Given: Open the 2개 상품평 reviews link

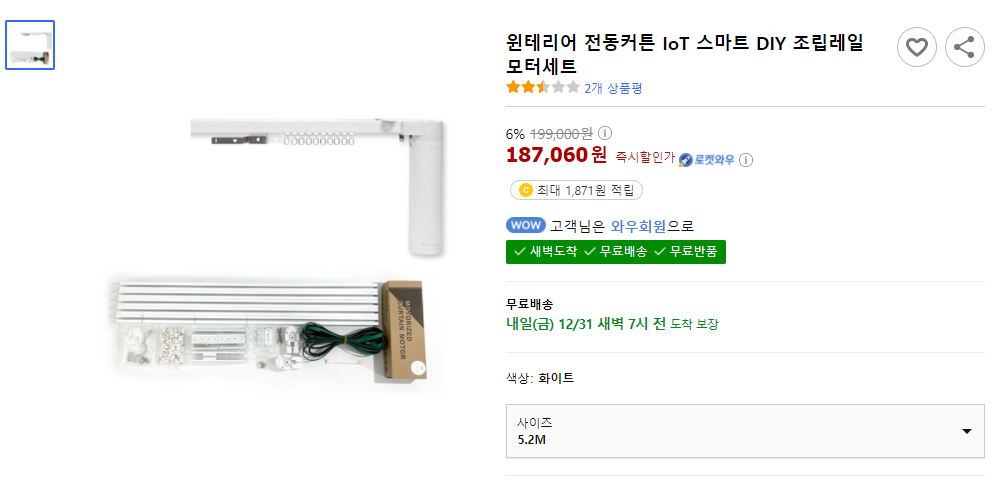Looking at the screenshot, I should click(613, 88).
